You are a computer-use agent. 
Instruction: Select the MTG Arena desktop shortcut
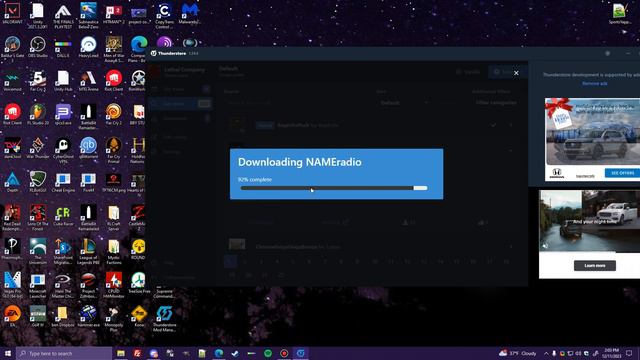tap(88, 81)
